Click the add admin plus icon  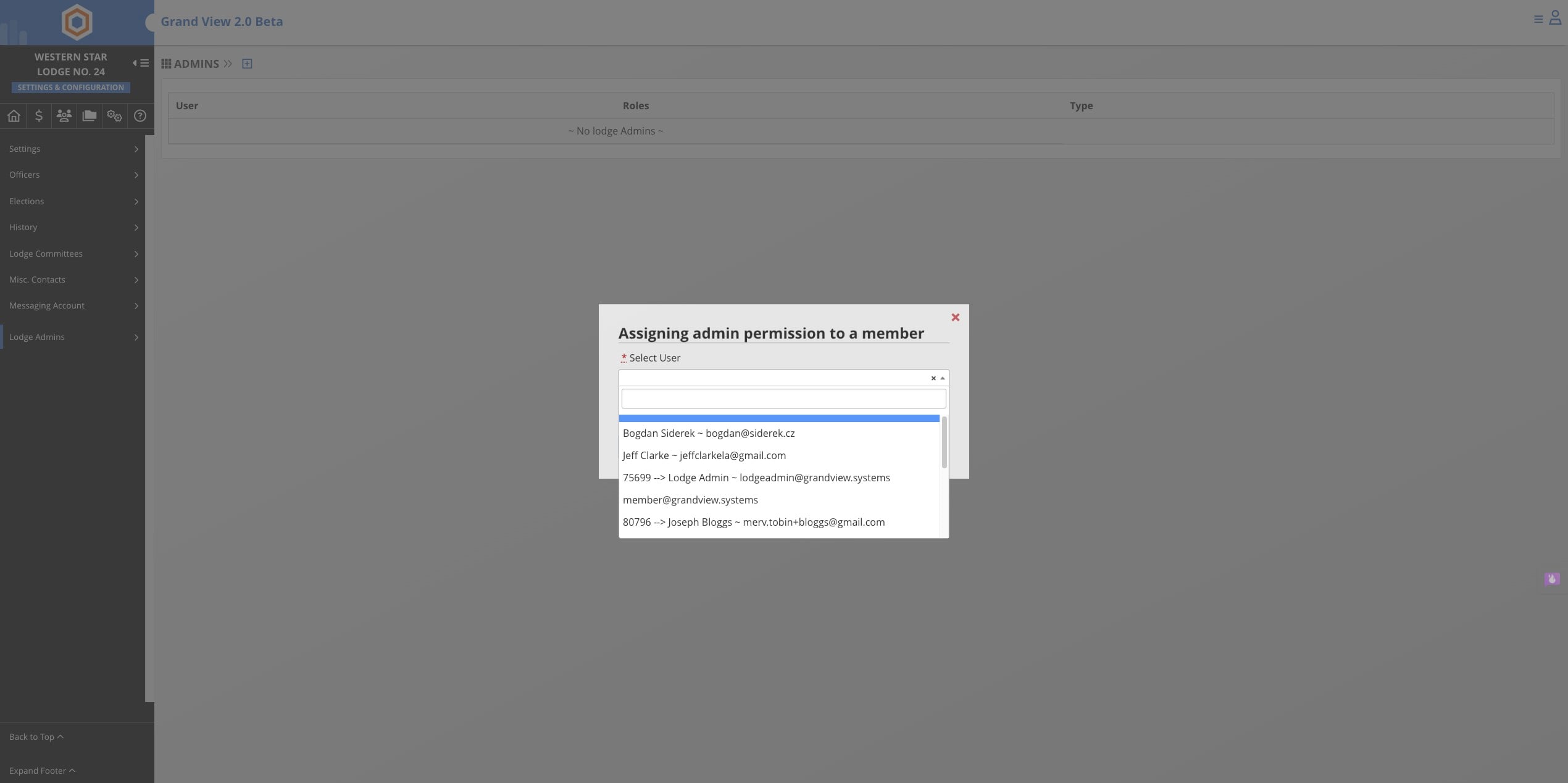[247, 64]
